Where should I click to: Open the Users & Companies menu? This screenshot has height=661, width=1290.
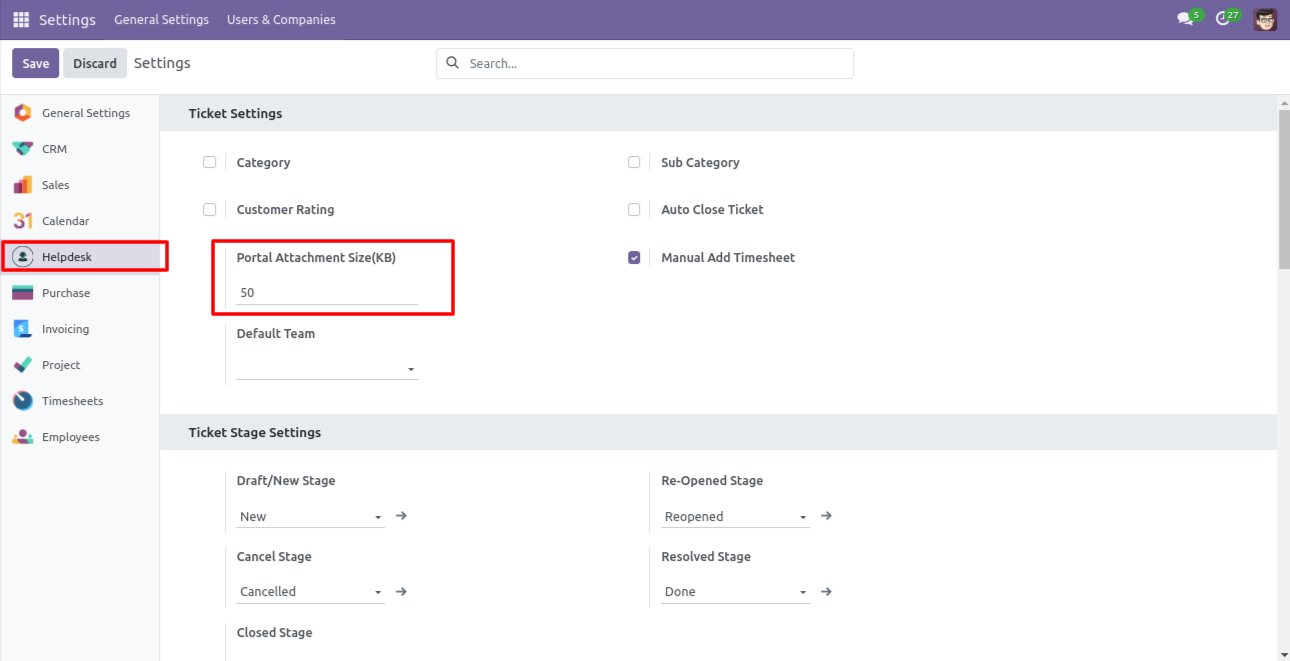pos(281,19)
